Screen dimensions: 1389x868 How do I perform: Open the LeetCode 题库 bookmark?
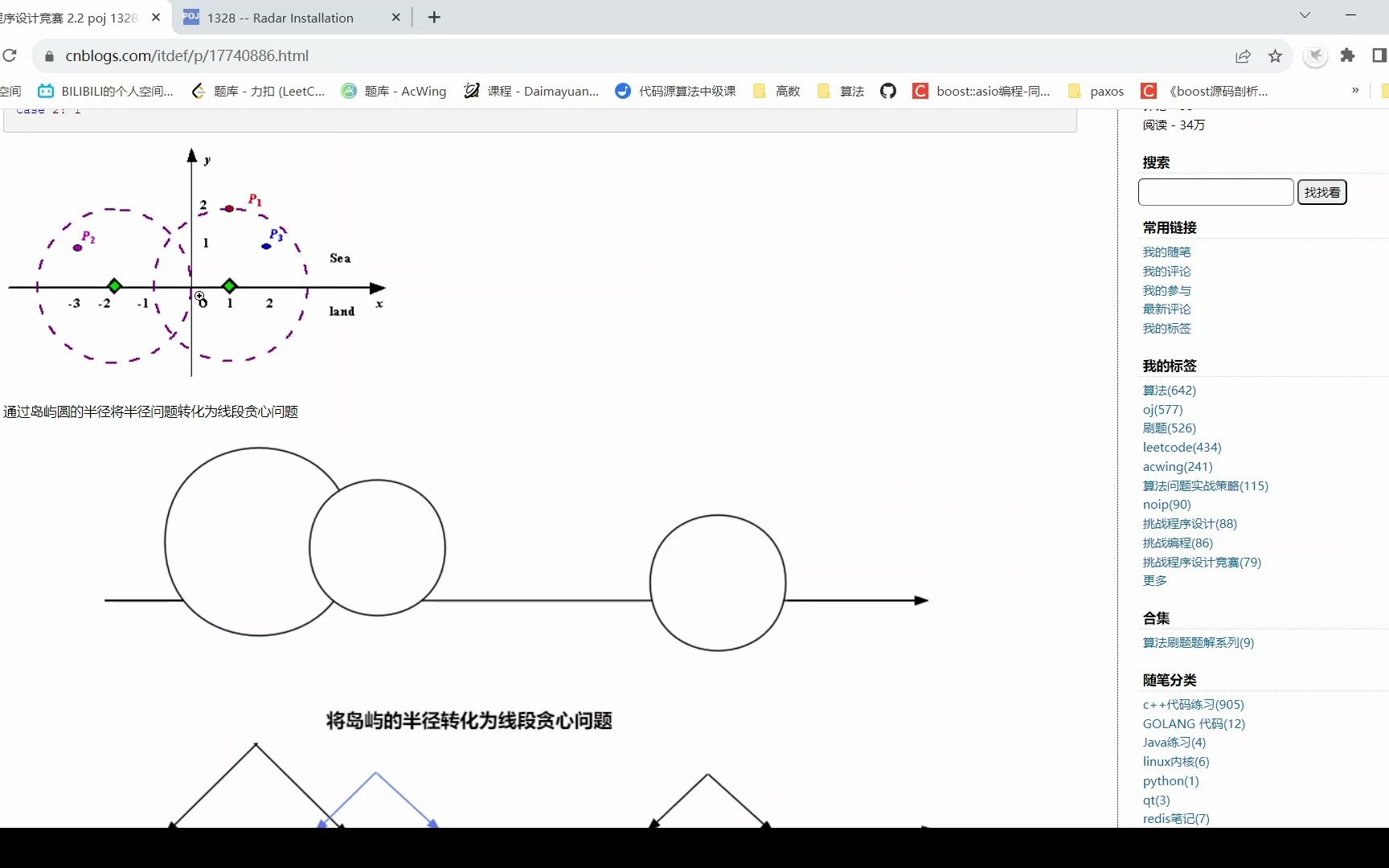[x=257, y=91]
